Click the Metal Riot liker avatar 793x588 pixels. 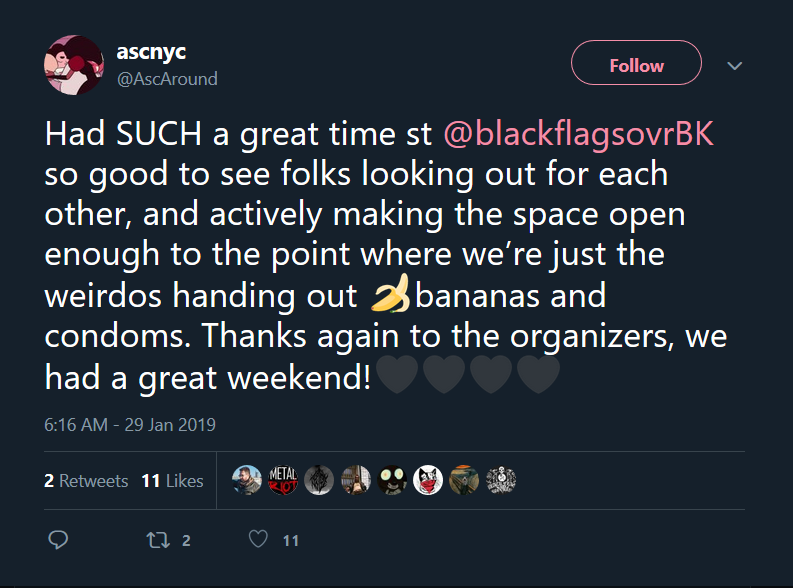(283, 481)
